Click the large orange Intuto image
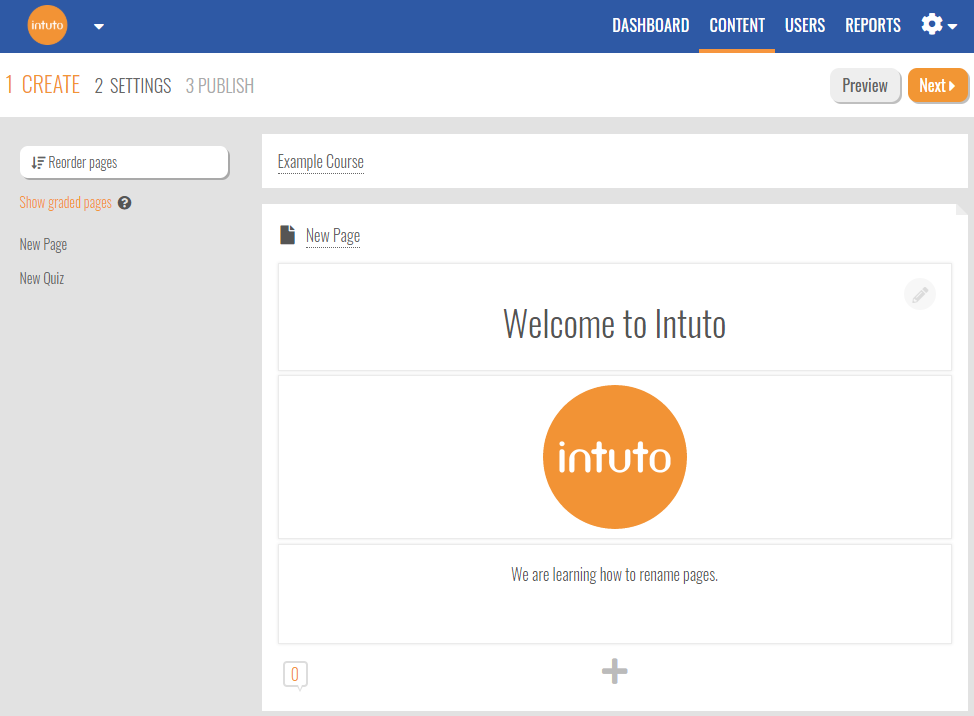The height and width of the screenshot is (716, 974). coord(614,457)
